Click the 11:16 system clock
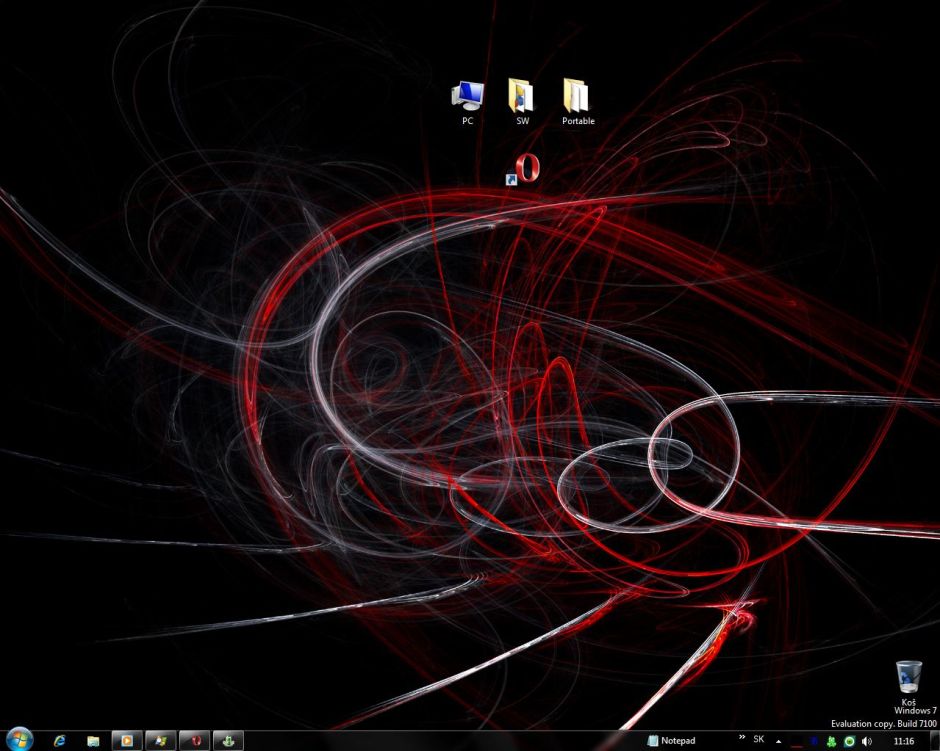 click(x=903, y=741)
